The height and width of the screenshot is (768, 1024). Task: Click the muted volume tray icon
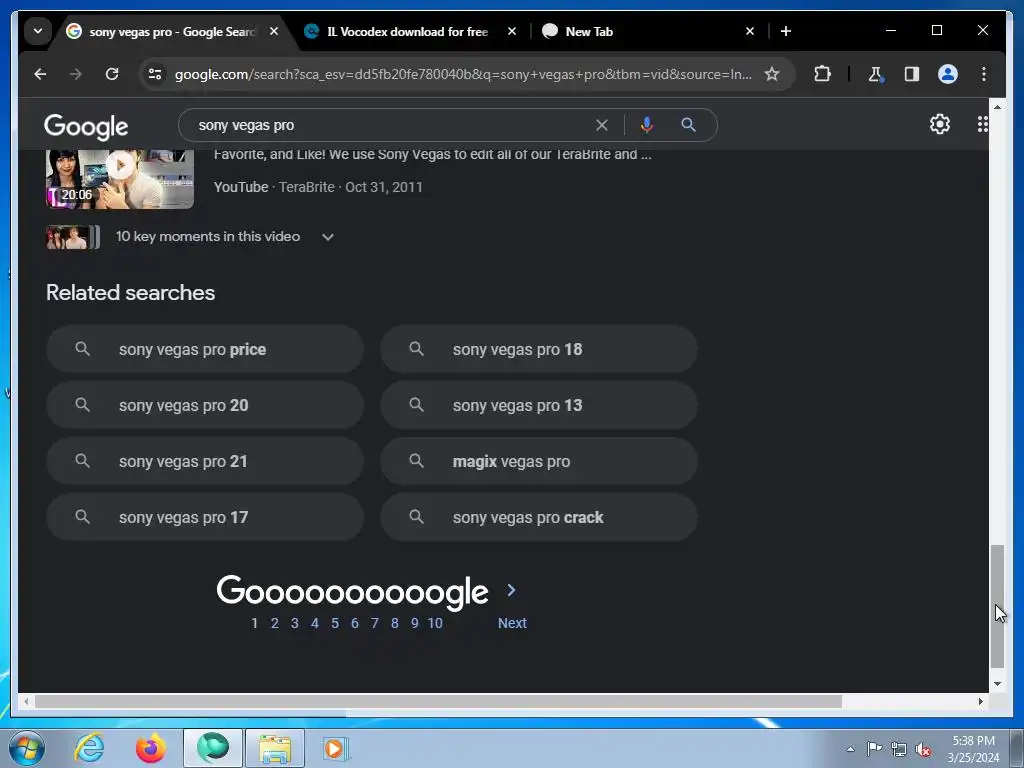coord(923,749)
